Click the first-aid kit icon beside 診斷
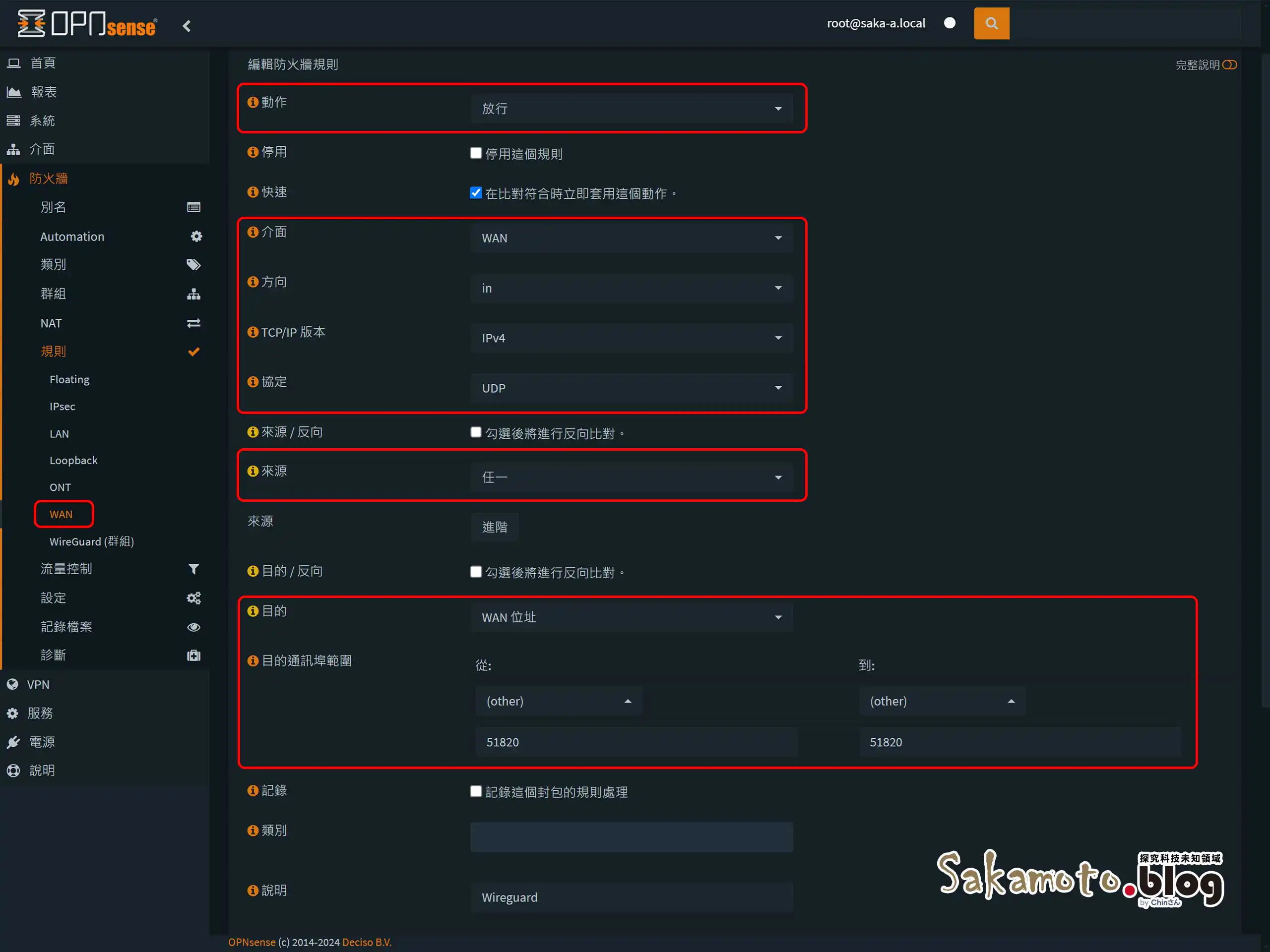The width and height of the screenshot is (1270, 952). [x=193, y=655]
